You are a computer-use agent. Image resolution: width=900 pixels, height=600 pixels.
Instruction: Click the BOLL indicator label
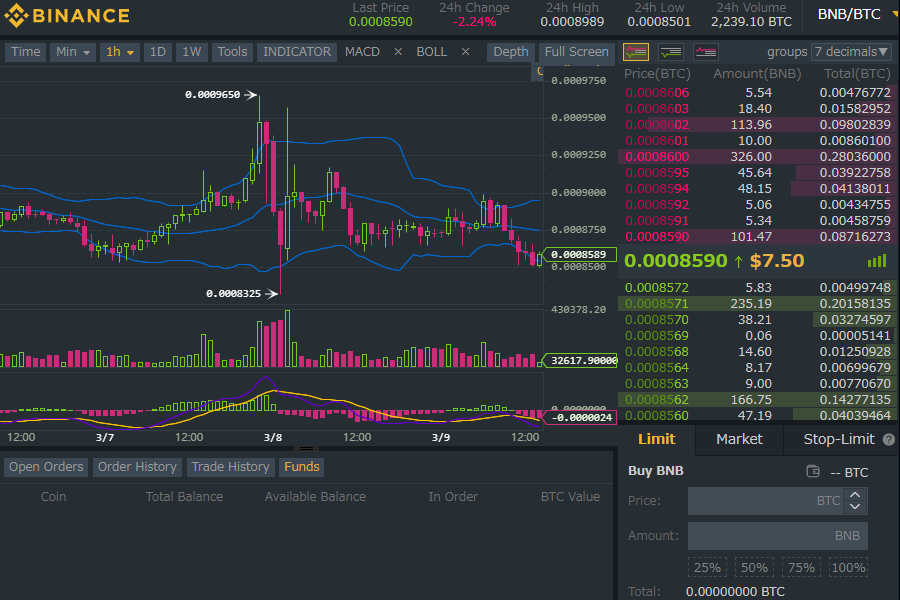[x=432, y=52]
